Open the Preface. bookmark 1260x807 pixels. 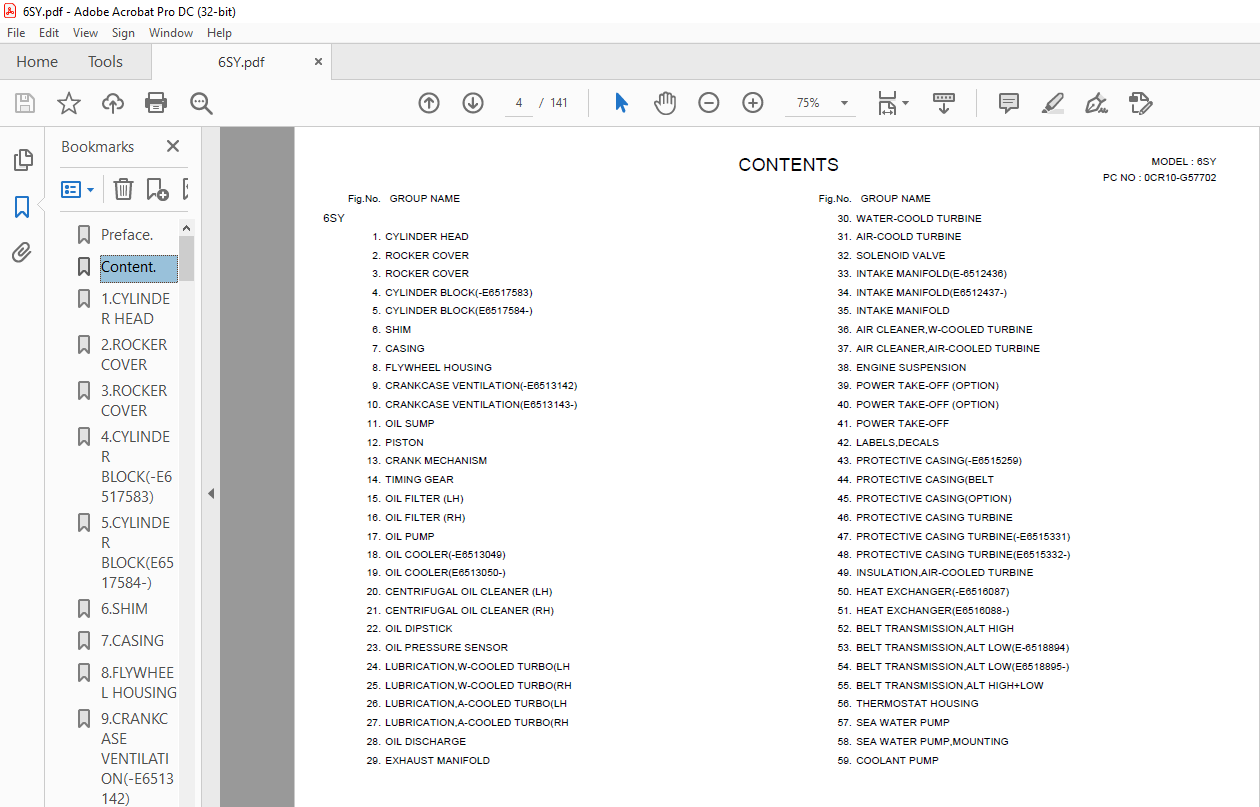pyautogui.click(x=127, y=235)
